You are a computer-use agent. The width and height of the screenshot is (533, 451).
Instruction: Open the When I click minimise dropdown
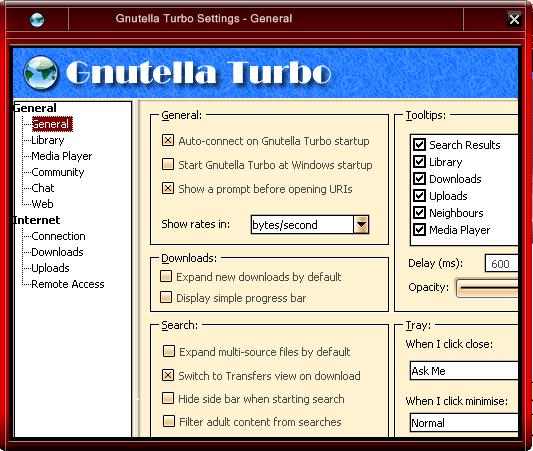tap(464, 422)
